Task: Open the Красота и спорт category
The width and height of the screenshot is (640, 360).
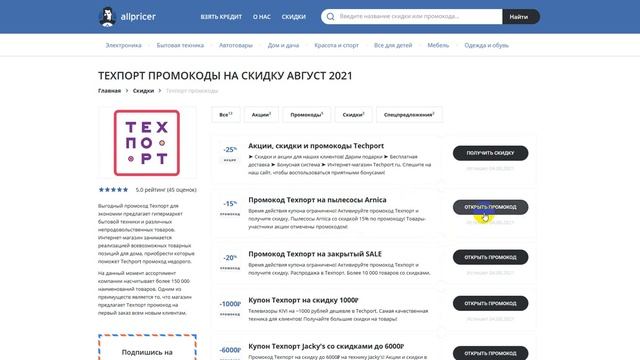Action: coord(336,45)
